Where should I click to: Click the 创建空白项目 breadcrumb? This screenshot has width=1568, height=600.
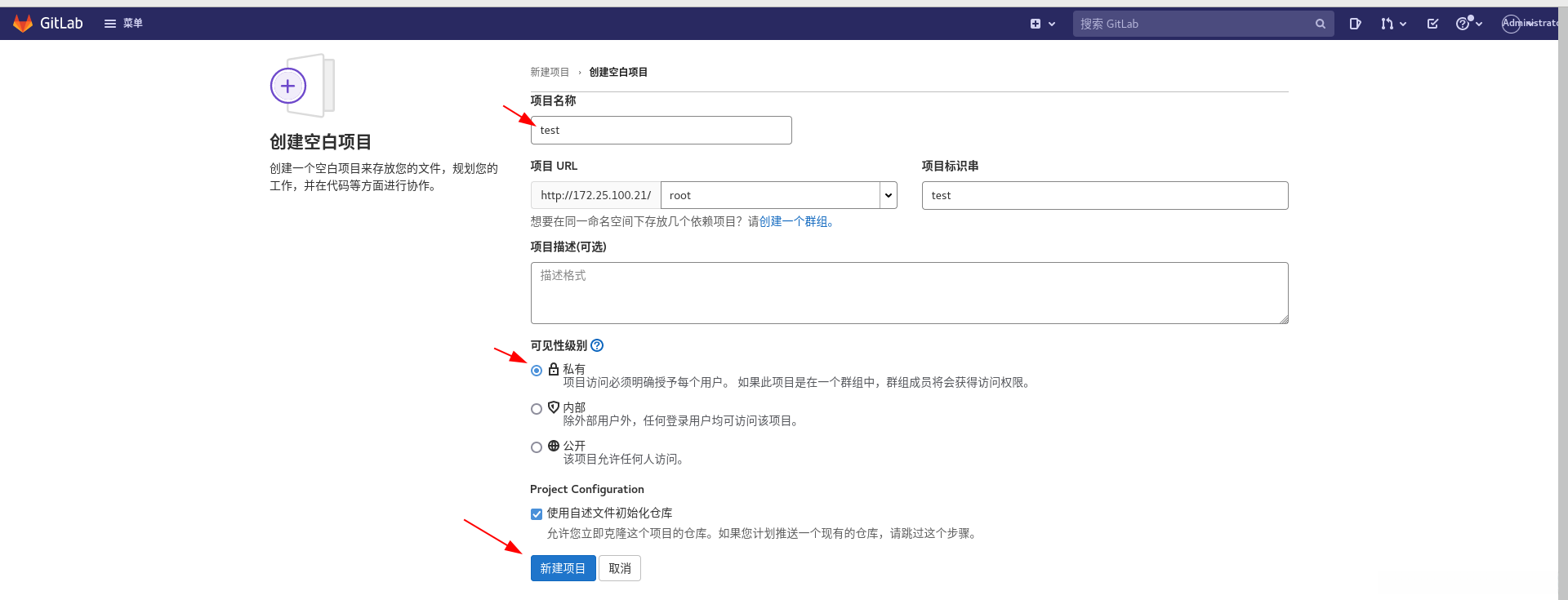618,72
